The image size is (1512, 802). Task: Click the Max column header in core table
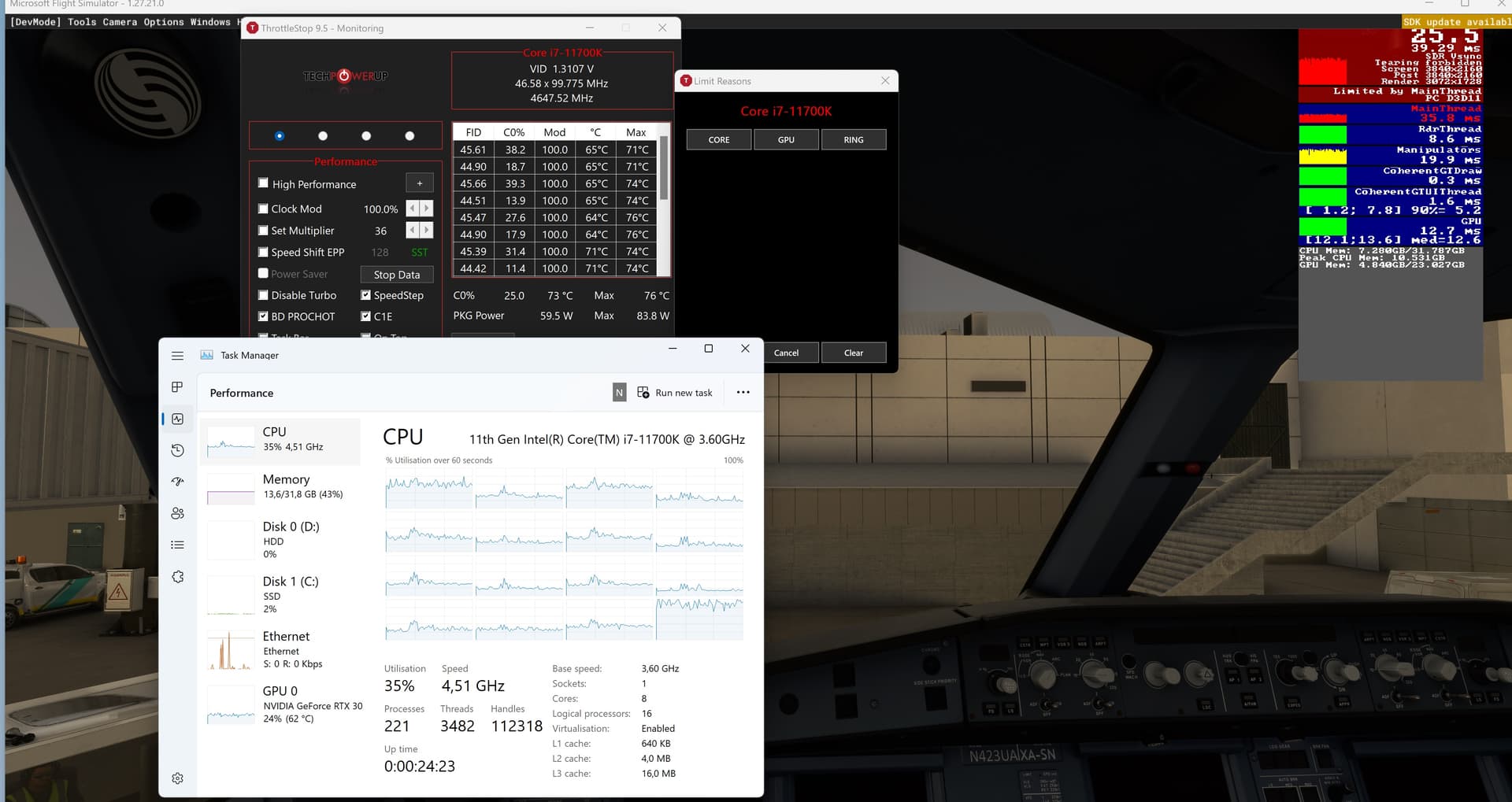636,132
